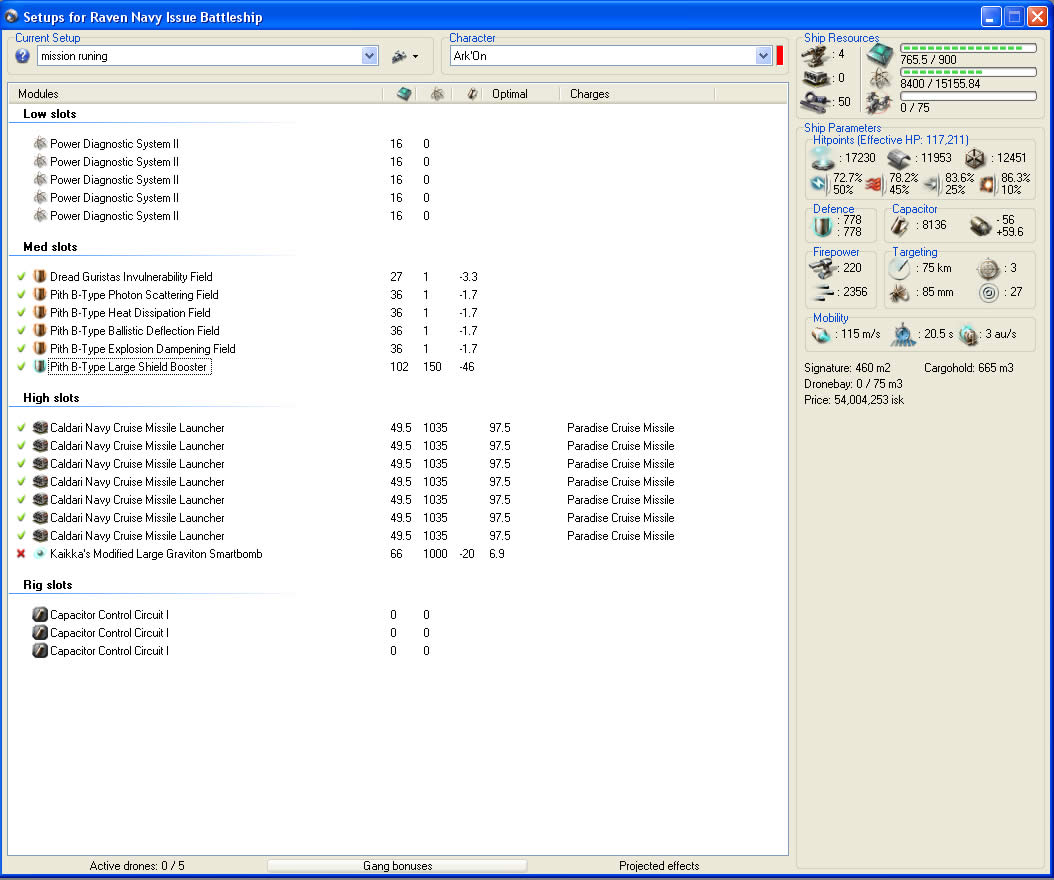
Task: Click the drone bandwidth progress bar
Action: [x=968, y=96]
